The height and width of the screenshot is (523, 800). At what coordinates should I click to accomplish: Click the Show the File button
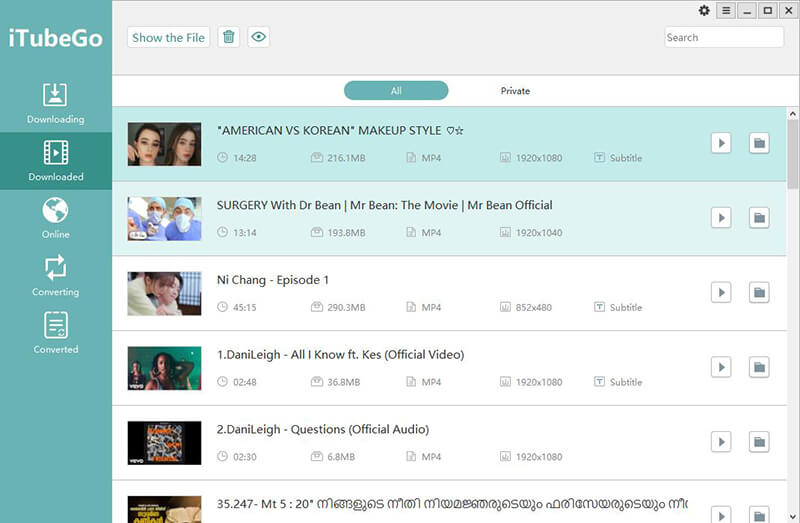pyautogui.click(x=168, y=37)
